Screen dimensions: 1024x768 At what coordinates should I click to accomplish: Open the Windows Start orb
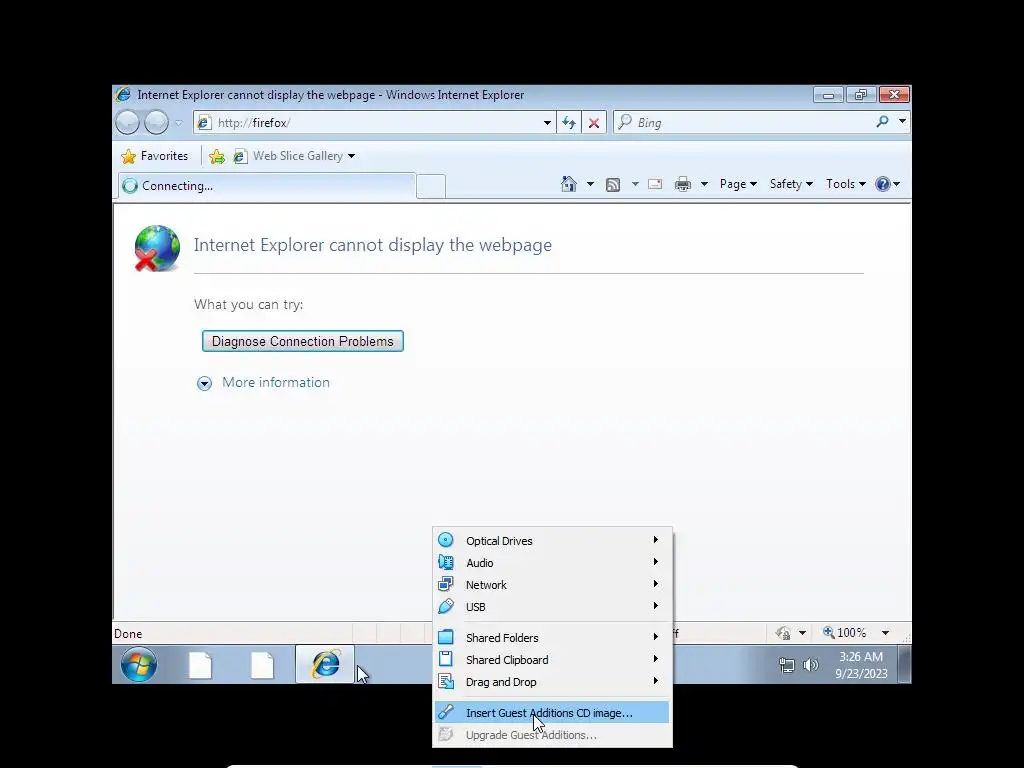click(x=138, y=665)
